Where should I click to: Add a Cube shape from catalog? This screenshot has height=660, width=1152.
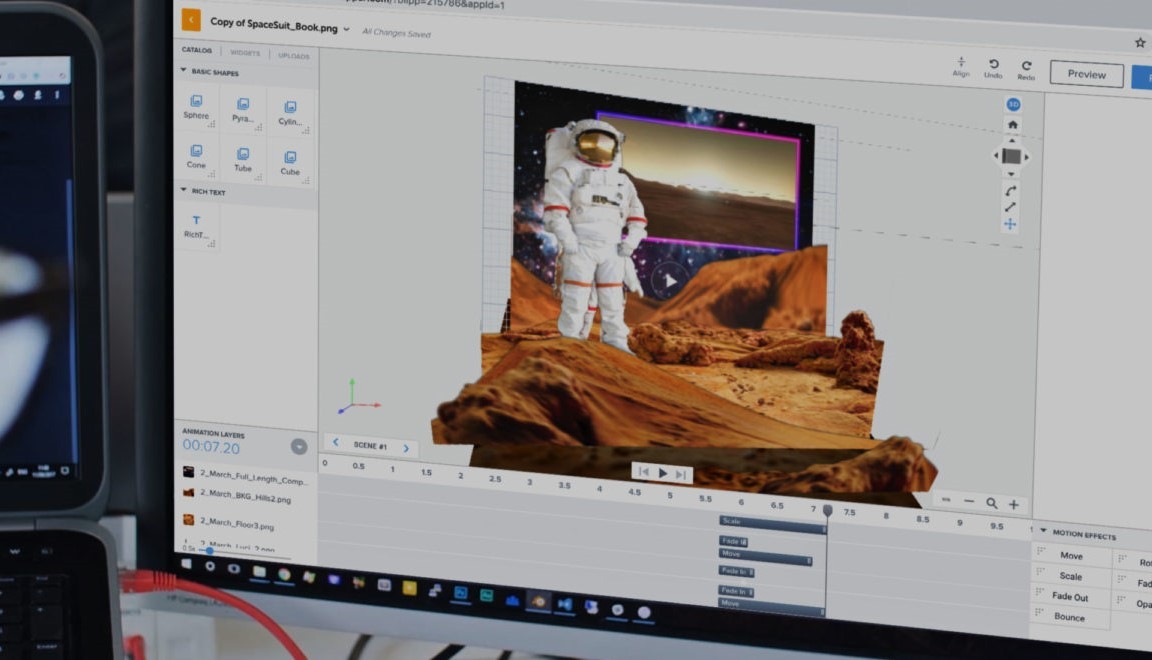pyautogui.click(x=290, y=162)
